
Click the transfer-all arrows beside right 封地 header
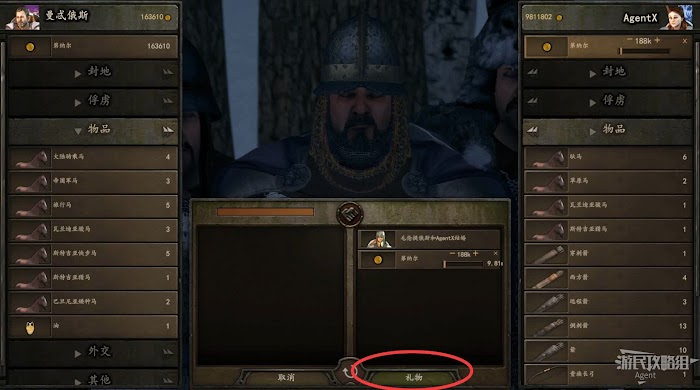pos(533,72)
